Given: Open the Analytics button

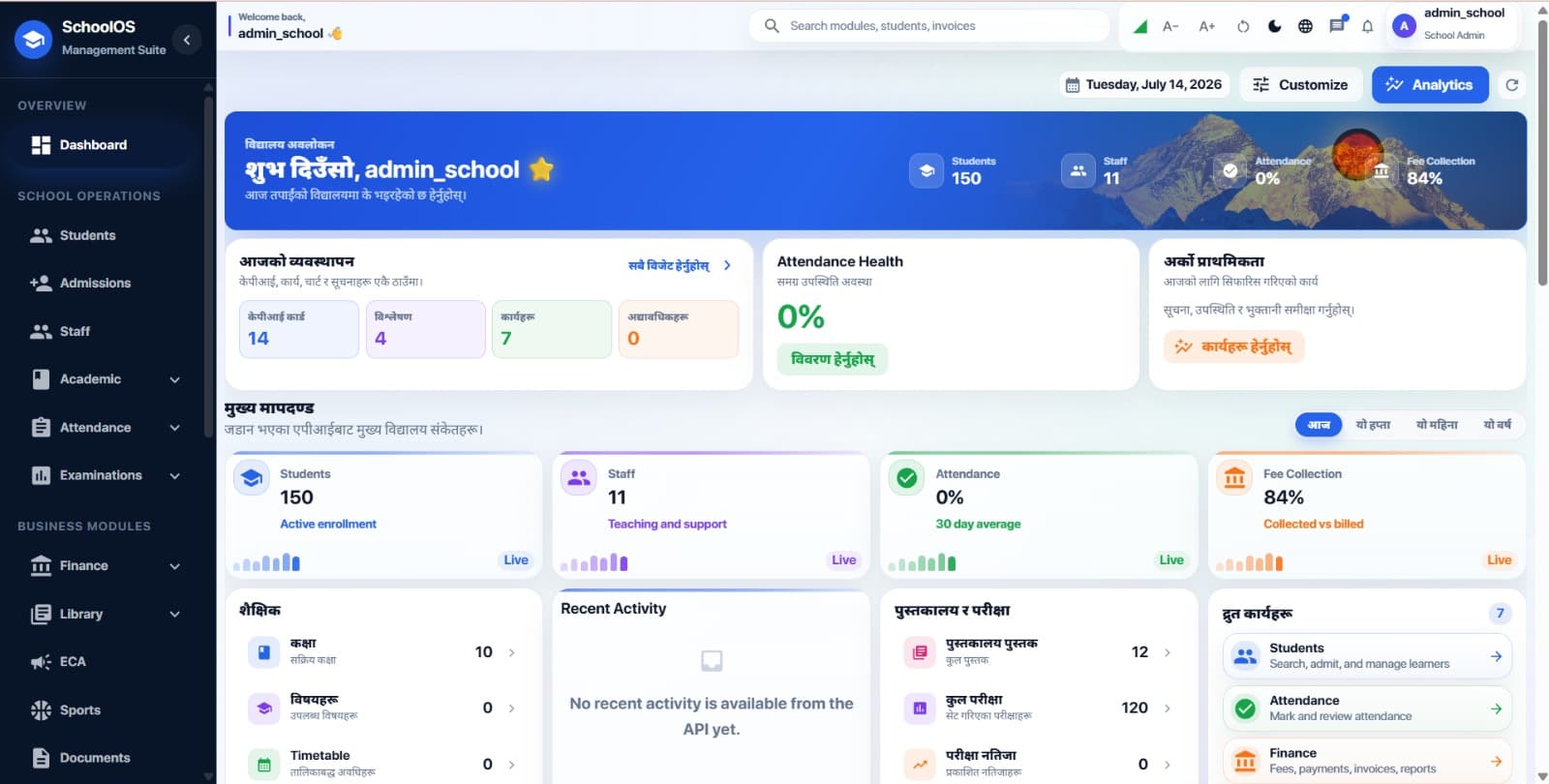Looking at the screenshot, I should pos(1430,85).
